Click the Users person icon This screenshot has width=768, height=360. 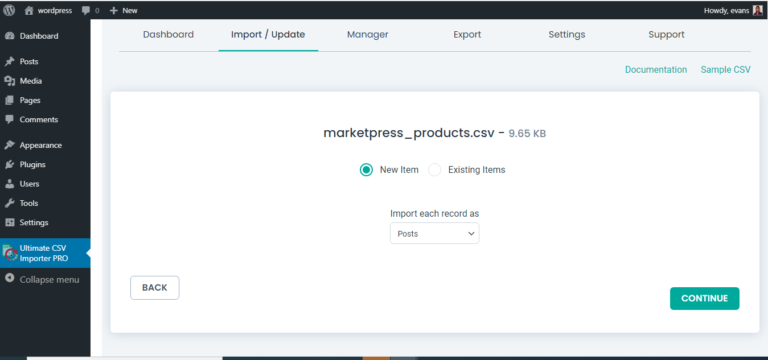click(x=9, y=184)
